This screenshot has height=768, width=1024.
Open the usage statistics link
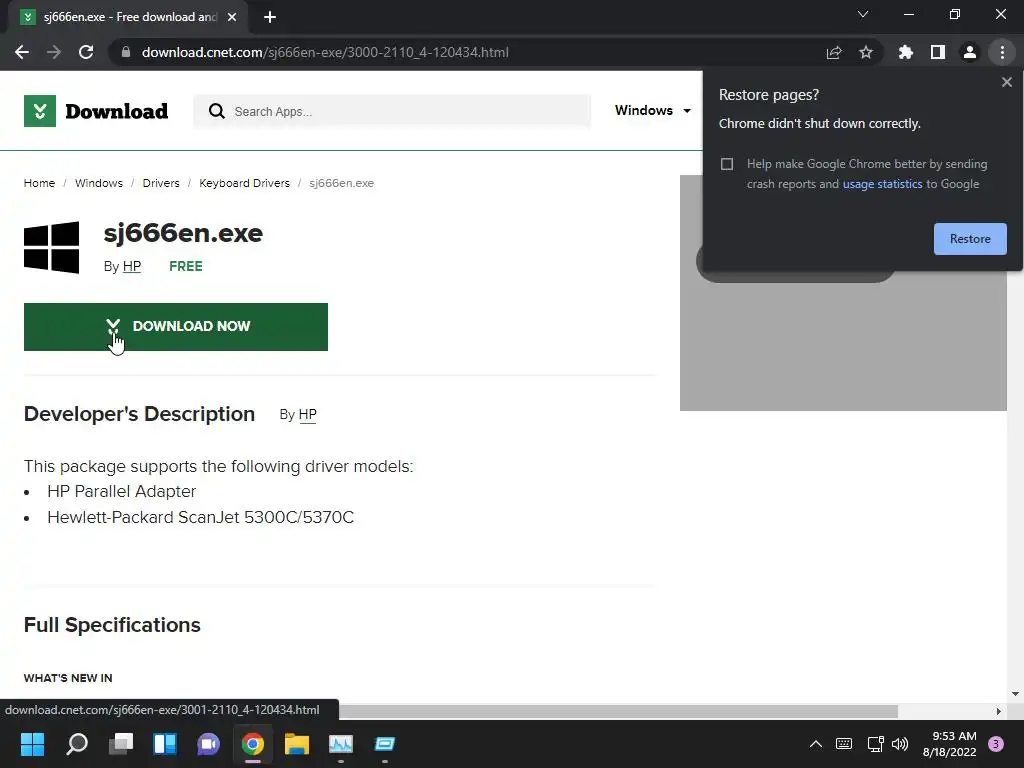tap(882, 184)
